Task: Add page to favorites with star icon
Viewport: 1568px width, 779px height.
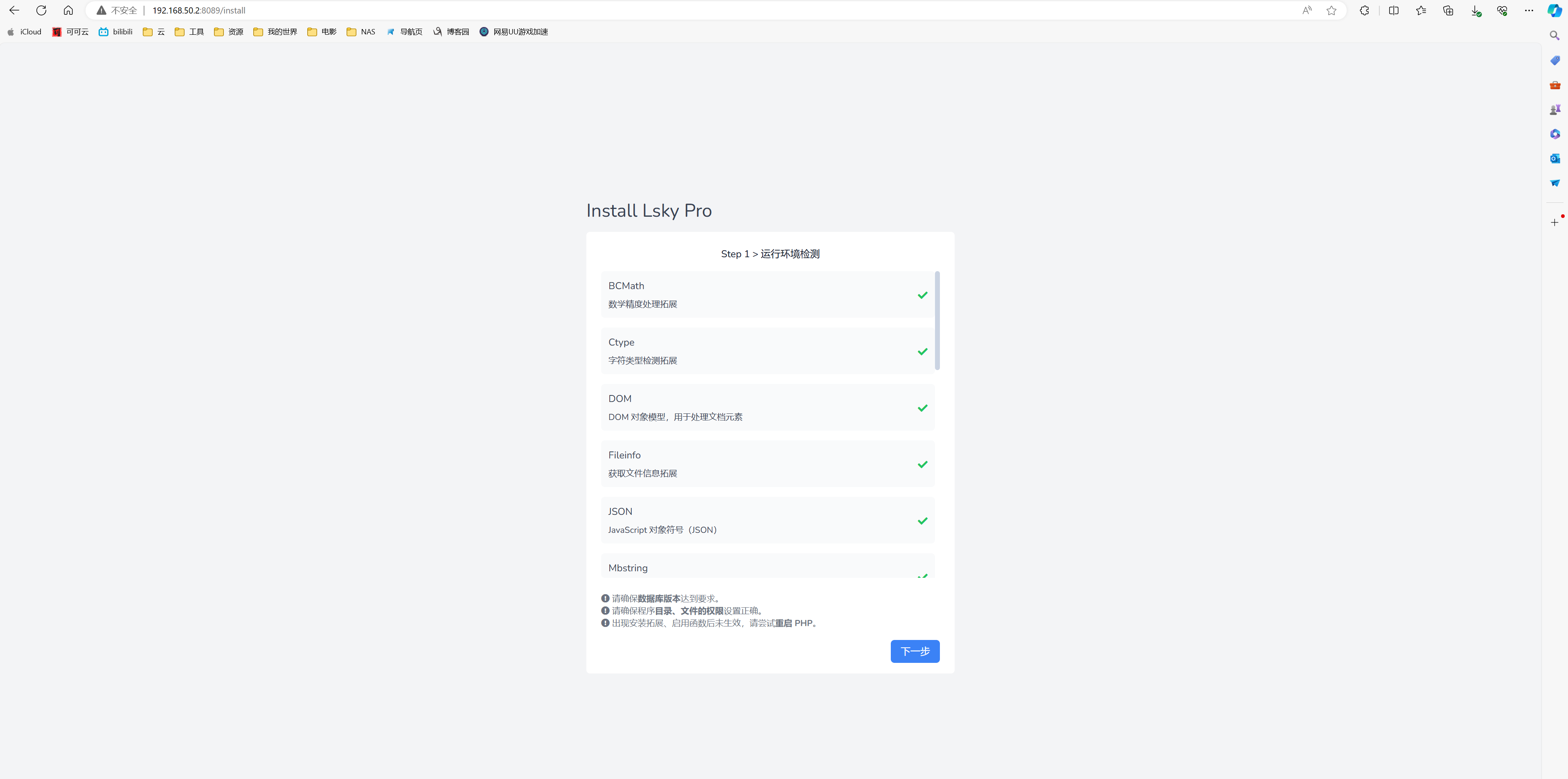Action: [1331, 10]
